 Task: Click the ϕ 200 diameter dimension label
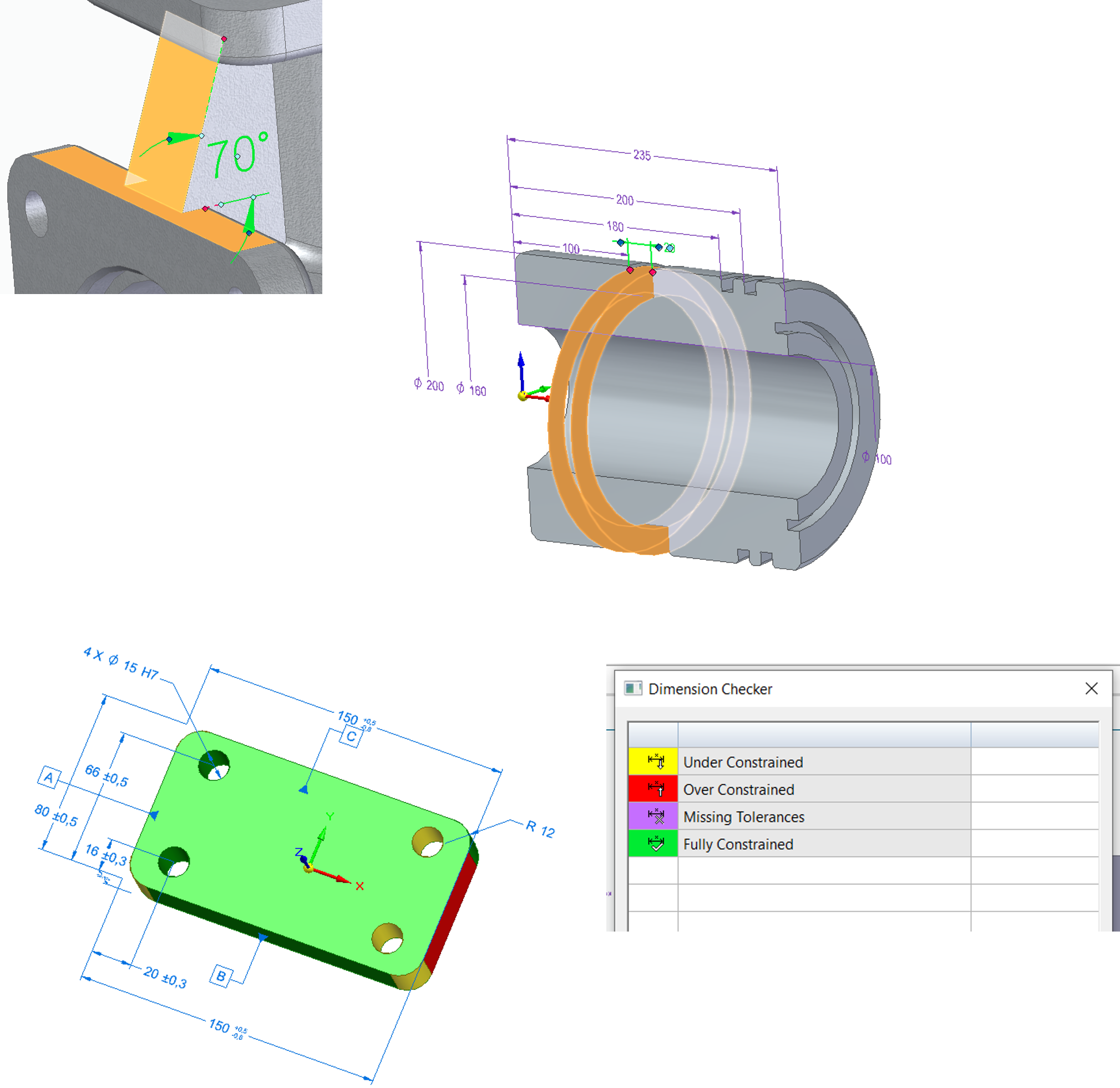click(429, 384)
